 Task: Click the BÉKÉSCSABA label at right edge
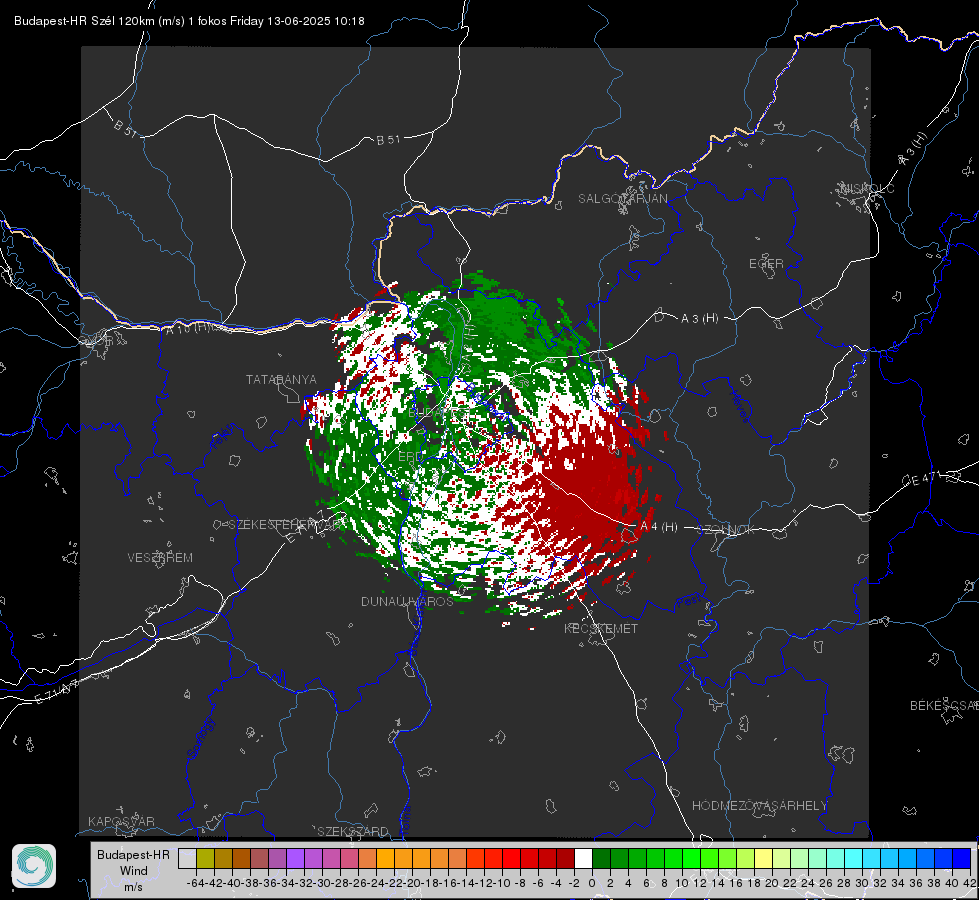coord(943,706)
